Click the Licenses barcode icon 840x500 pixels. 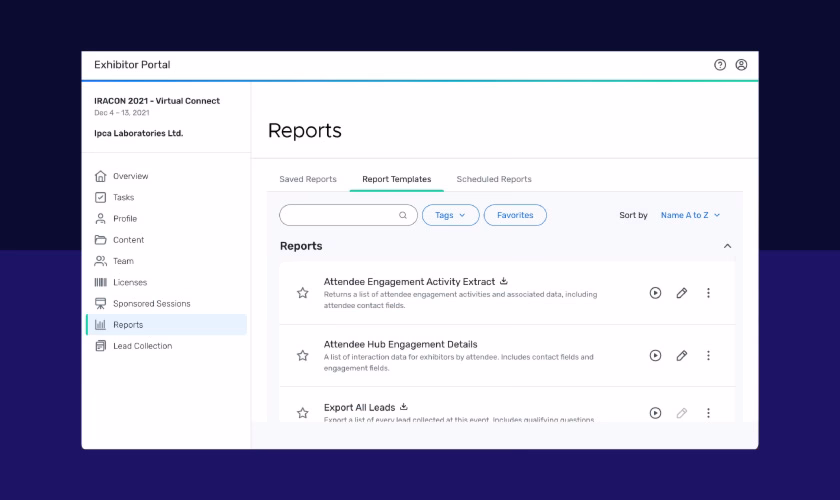(100, 282)
